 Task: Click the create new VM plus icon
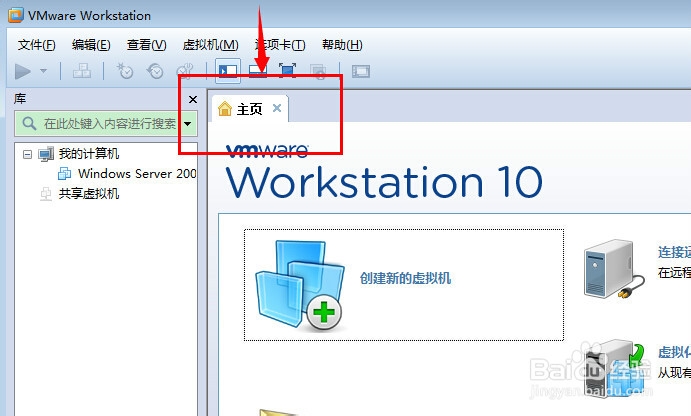324,312
